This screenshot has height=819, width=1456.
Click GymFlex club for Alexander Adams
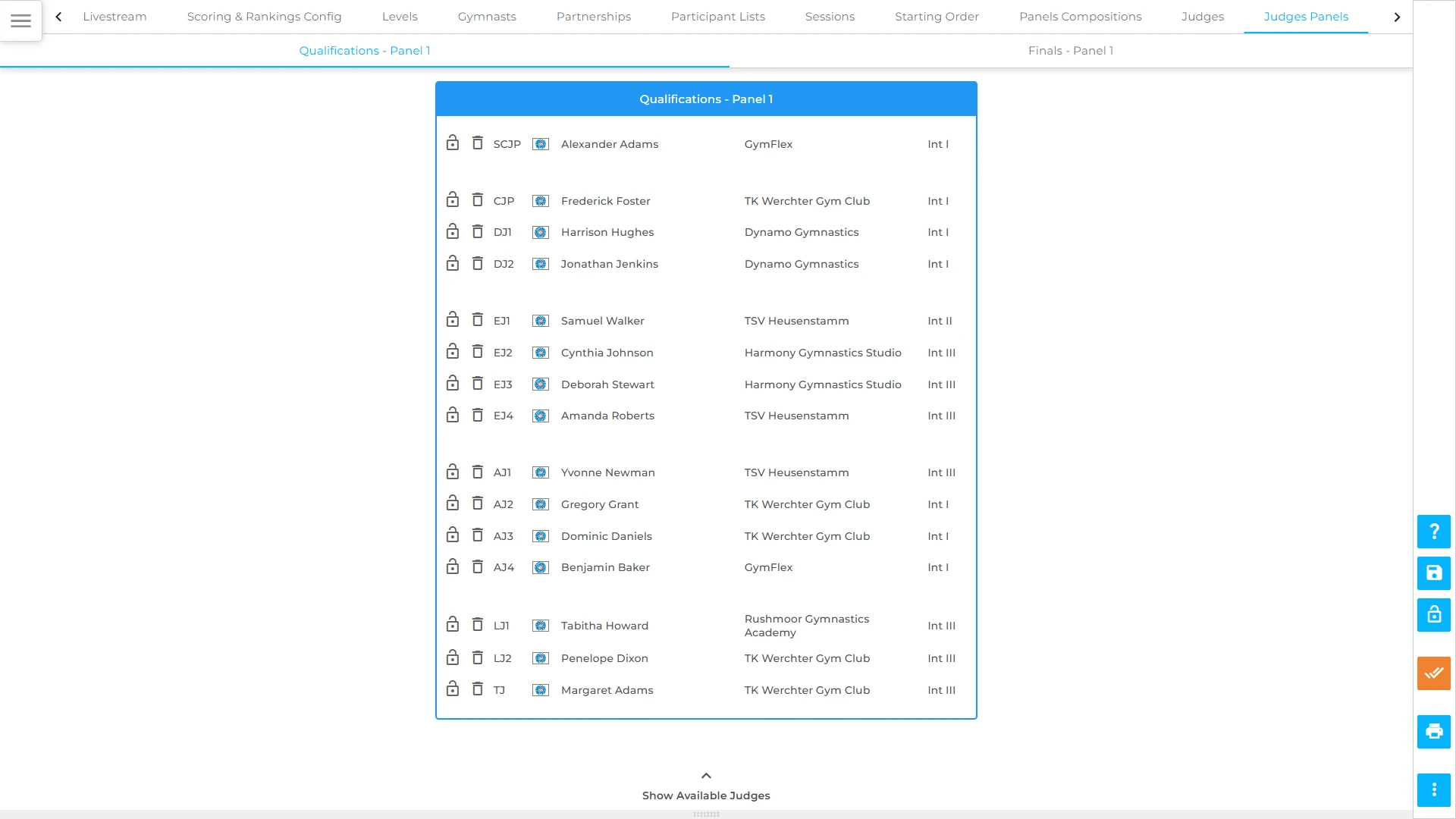point(768,144)
